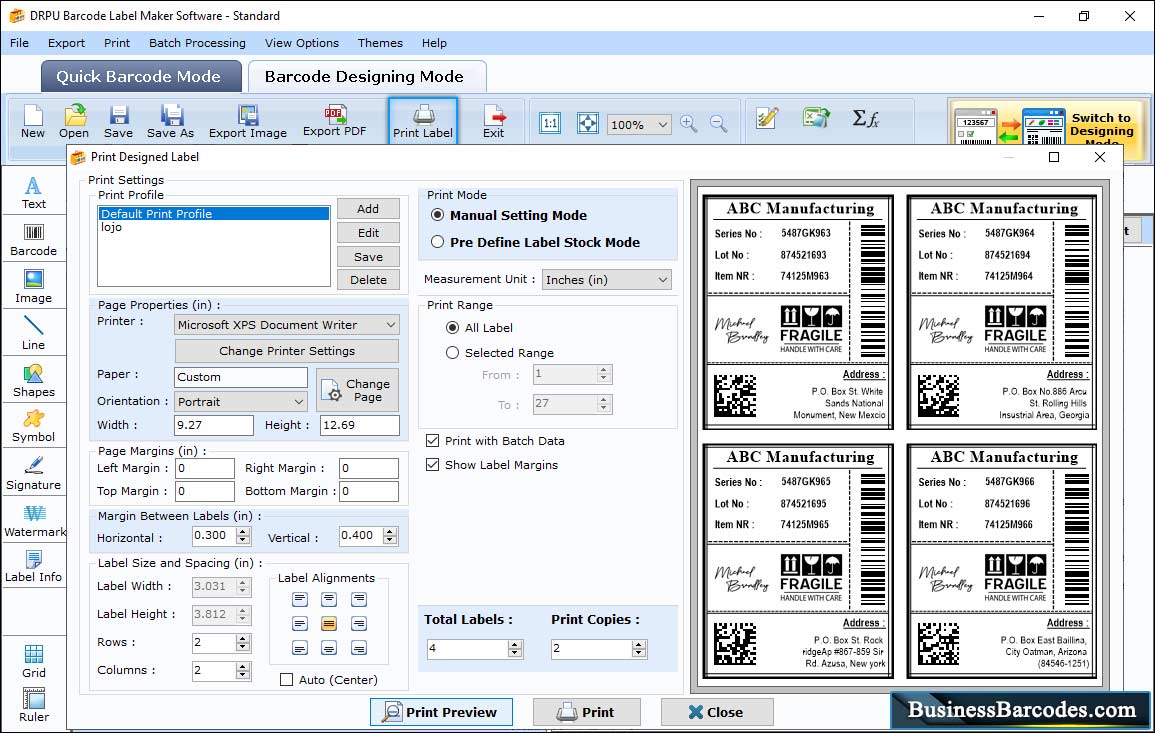
Task: Export label as image
Action: 248,122
